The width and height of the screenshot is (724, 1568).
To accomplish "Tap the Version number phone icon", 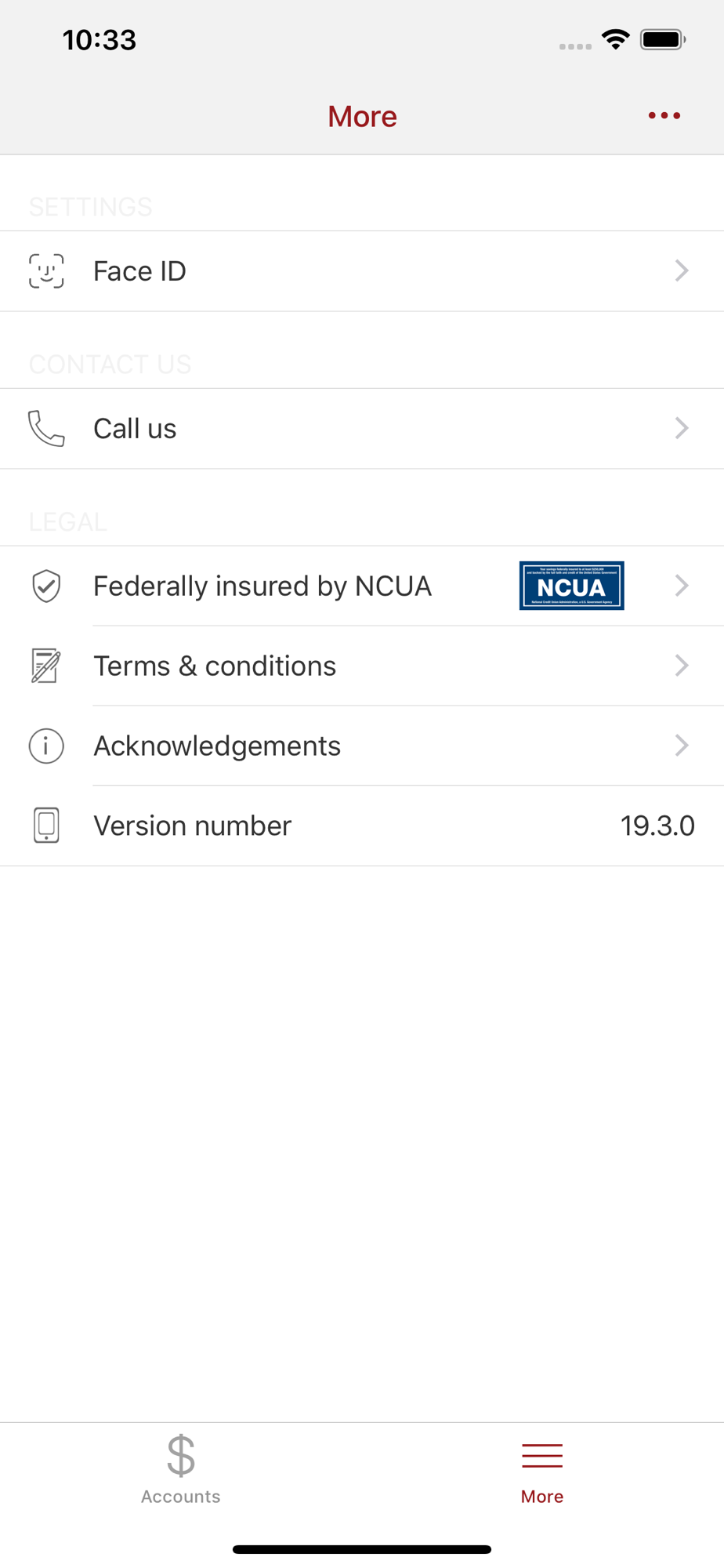I will [46, 826].
